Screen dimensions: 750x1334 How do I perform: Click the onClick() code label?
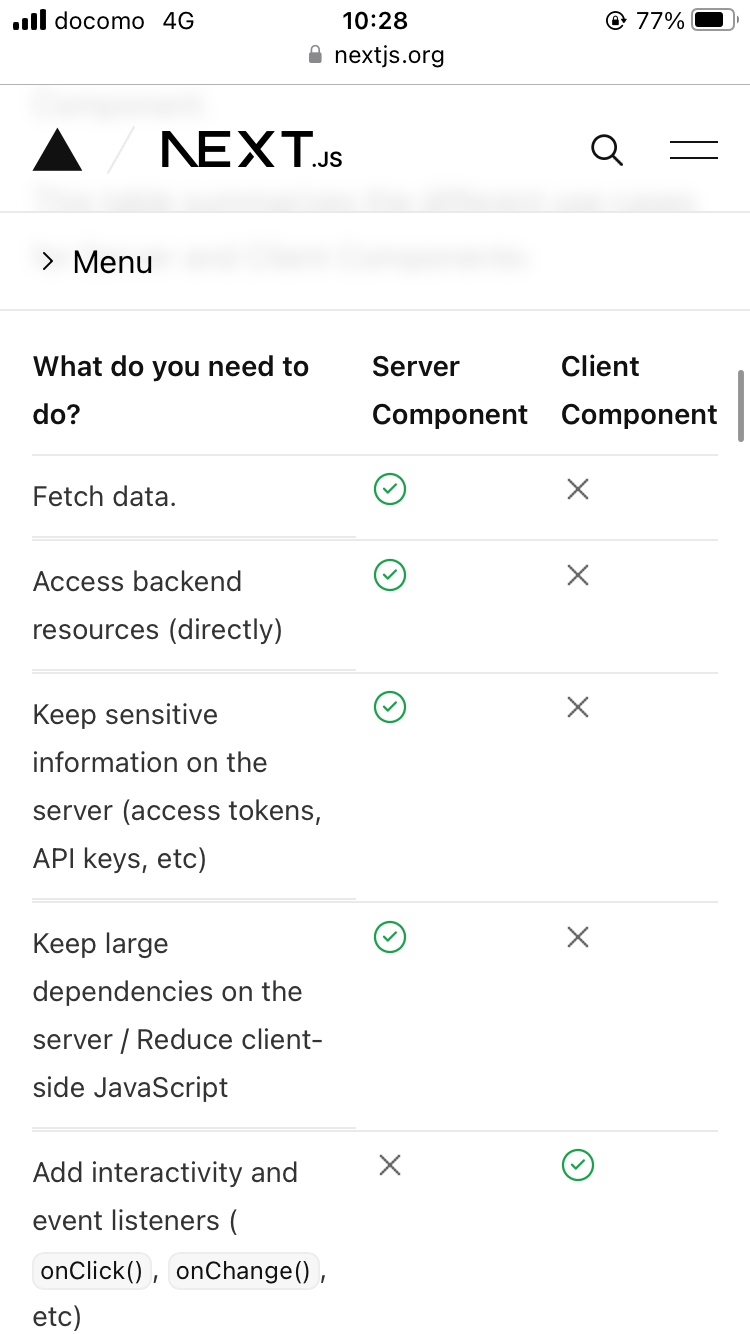[x=92, y=1271]
